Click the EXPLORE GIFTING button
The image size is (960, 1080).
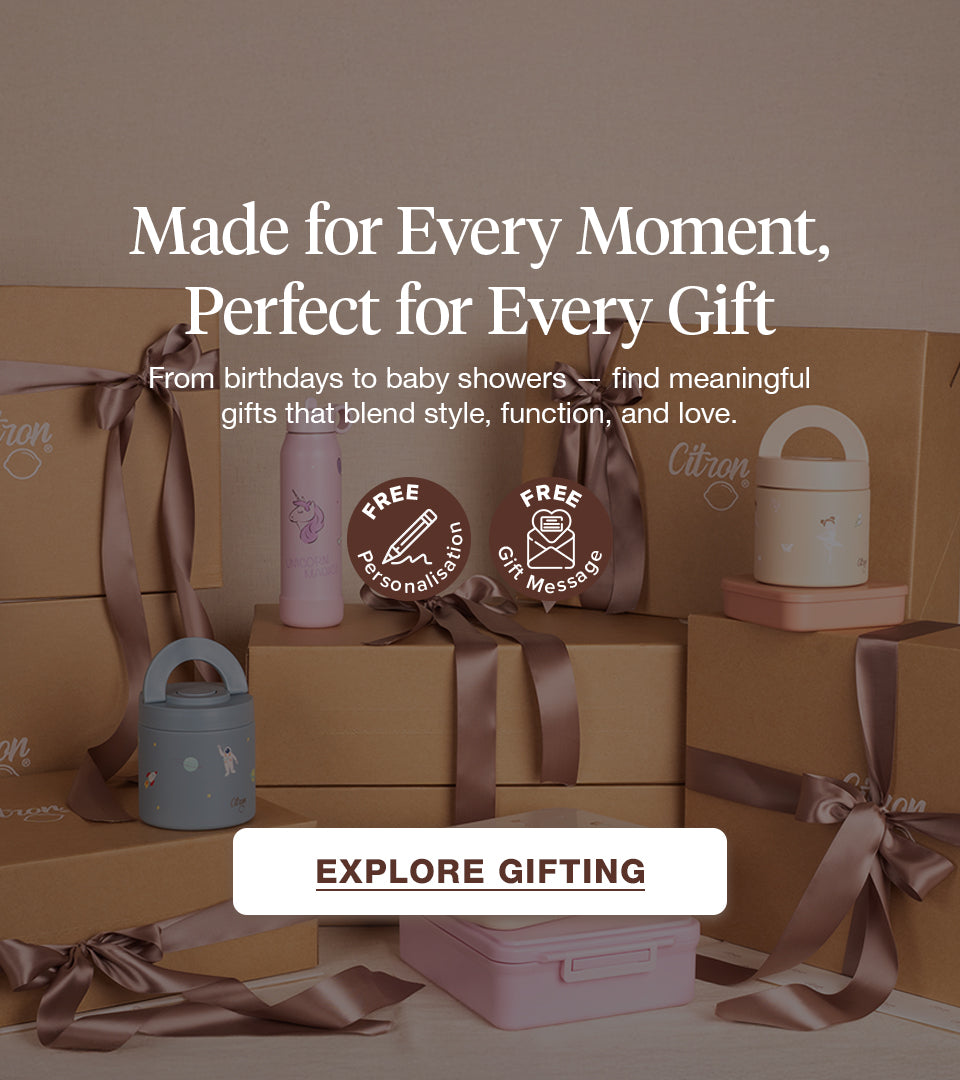pos(480,871)
